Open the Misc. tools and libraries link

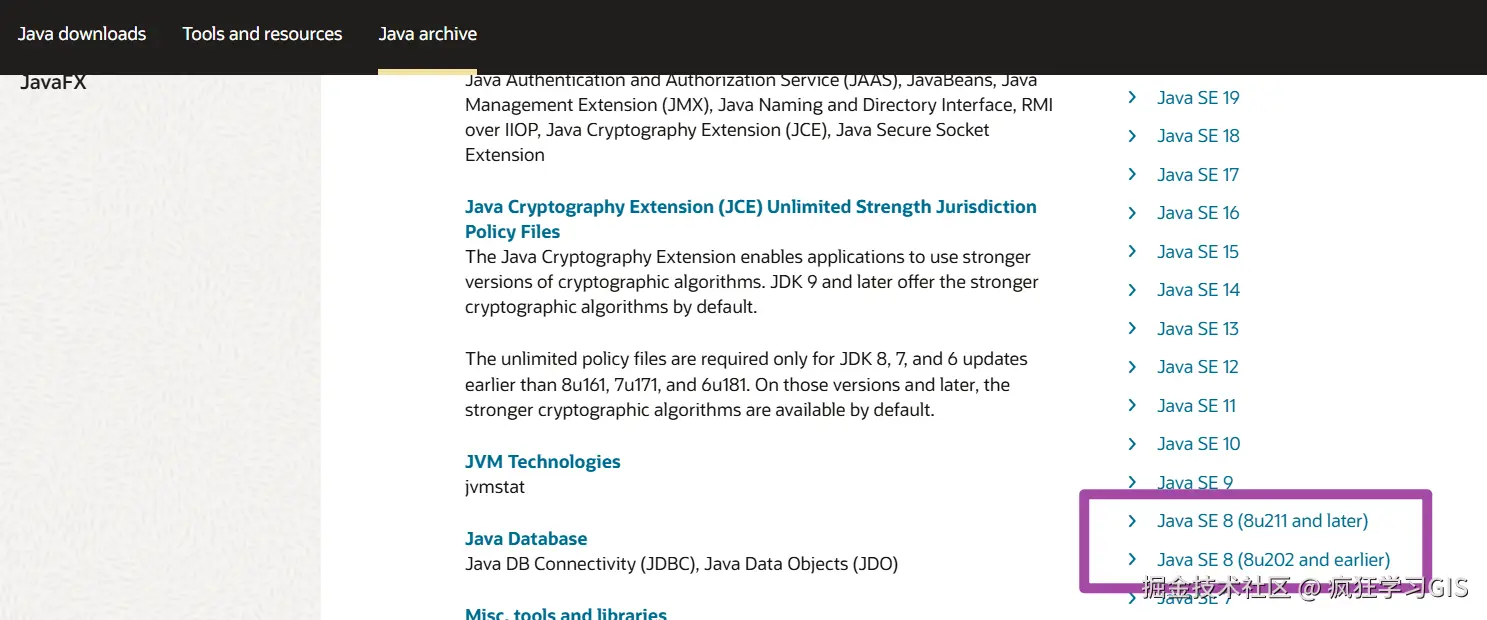[566, 613]
